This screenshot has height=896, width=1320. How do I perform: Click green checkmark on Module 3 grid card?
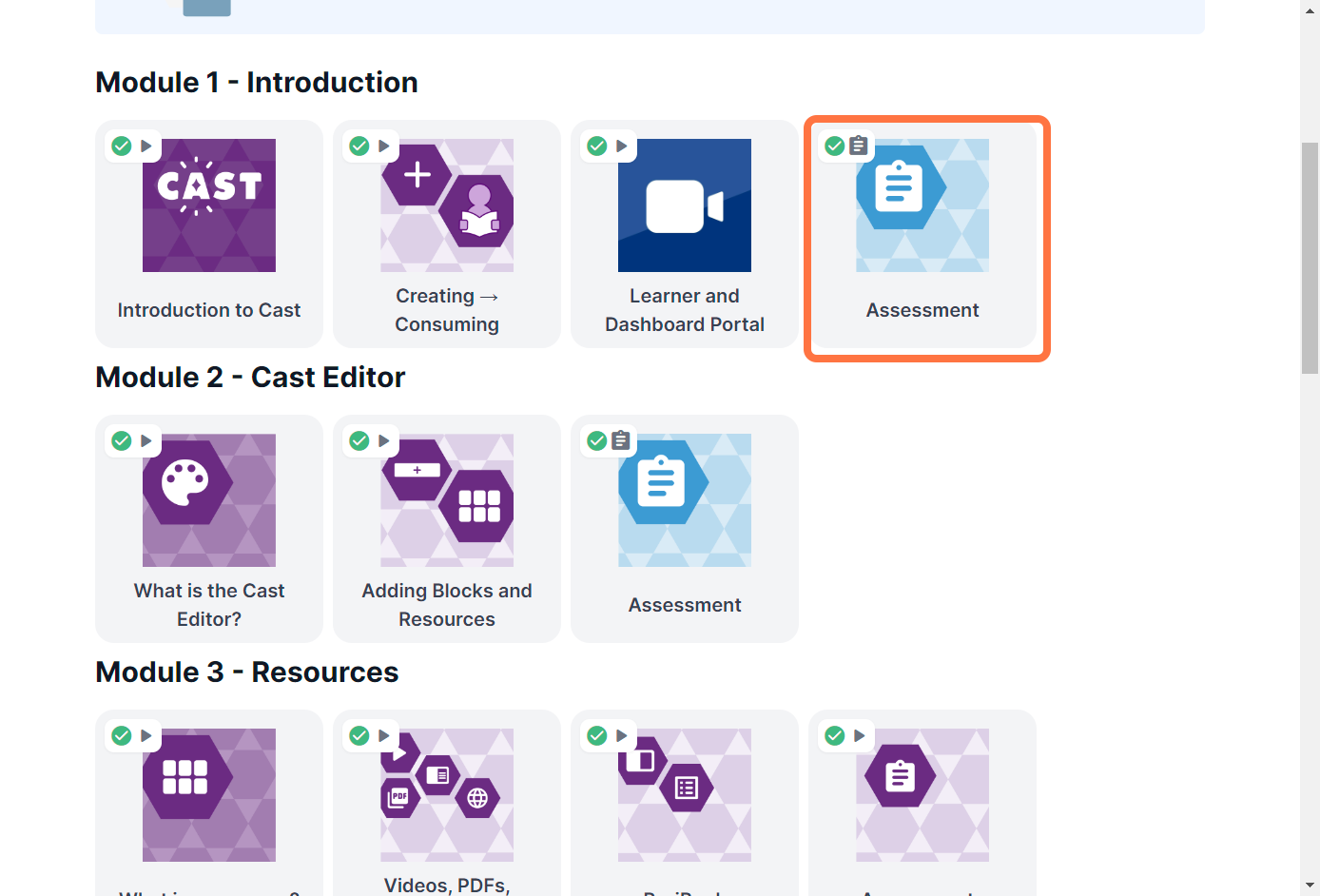pos(122,735)
